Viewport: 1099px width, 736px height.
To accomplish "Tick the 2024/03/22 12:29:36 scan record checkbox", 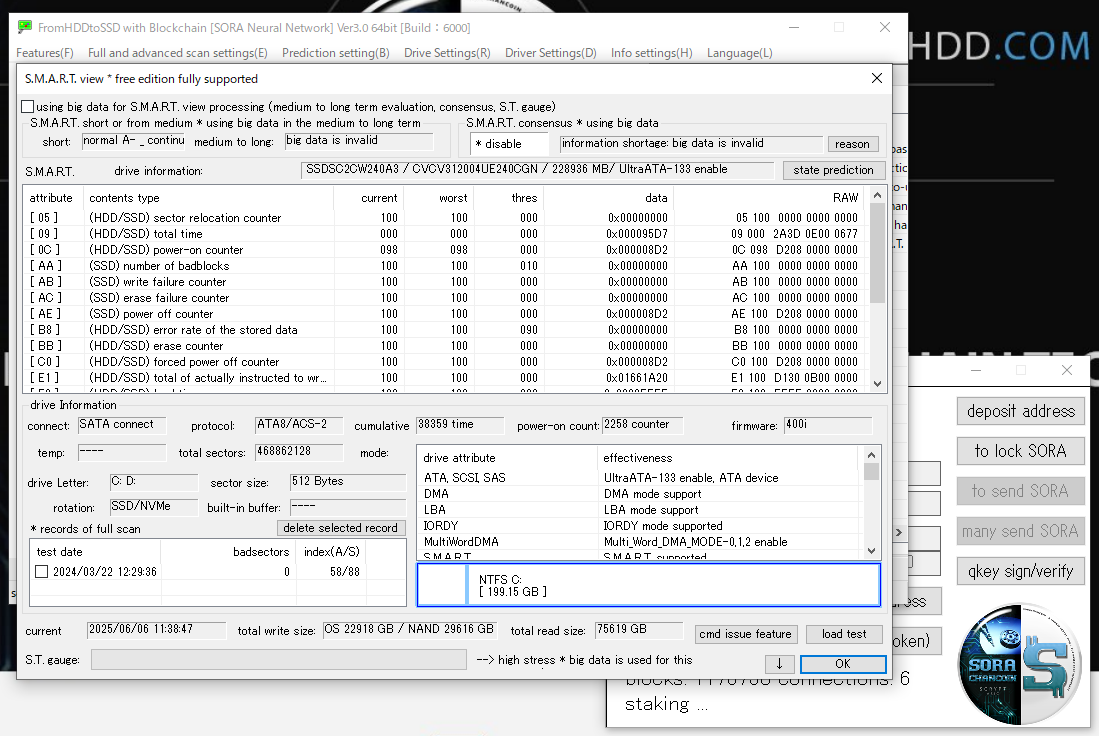I will pyautogui.click(x=42, y=571).
